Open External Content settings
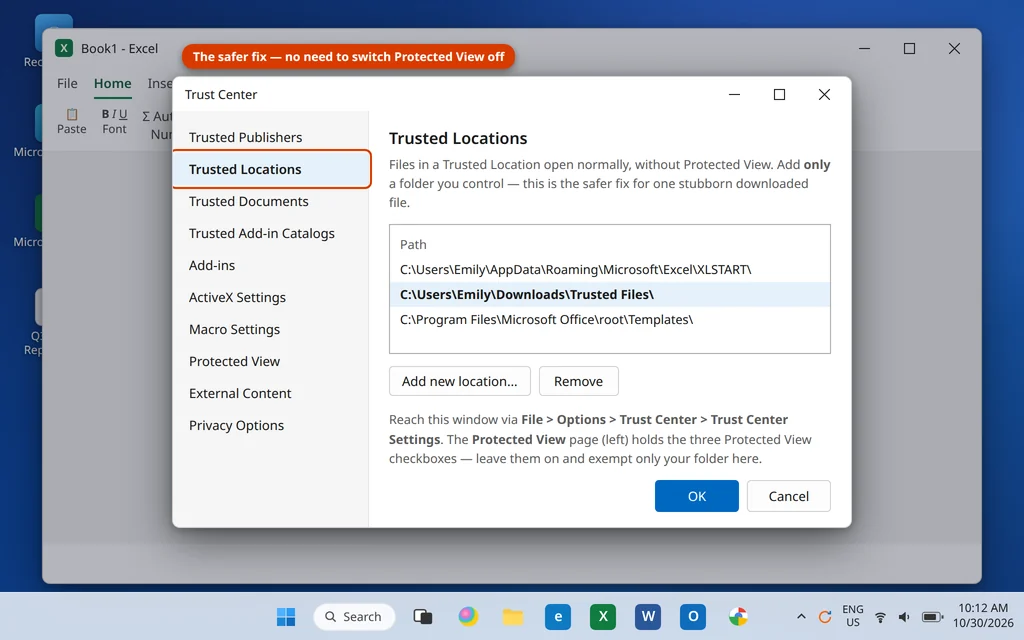The height and width of the screenshot is (640, 1024). [240, 393]
